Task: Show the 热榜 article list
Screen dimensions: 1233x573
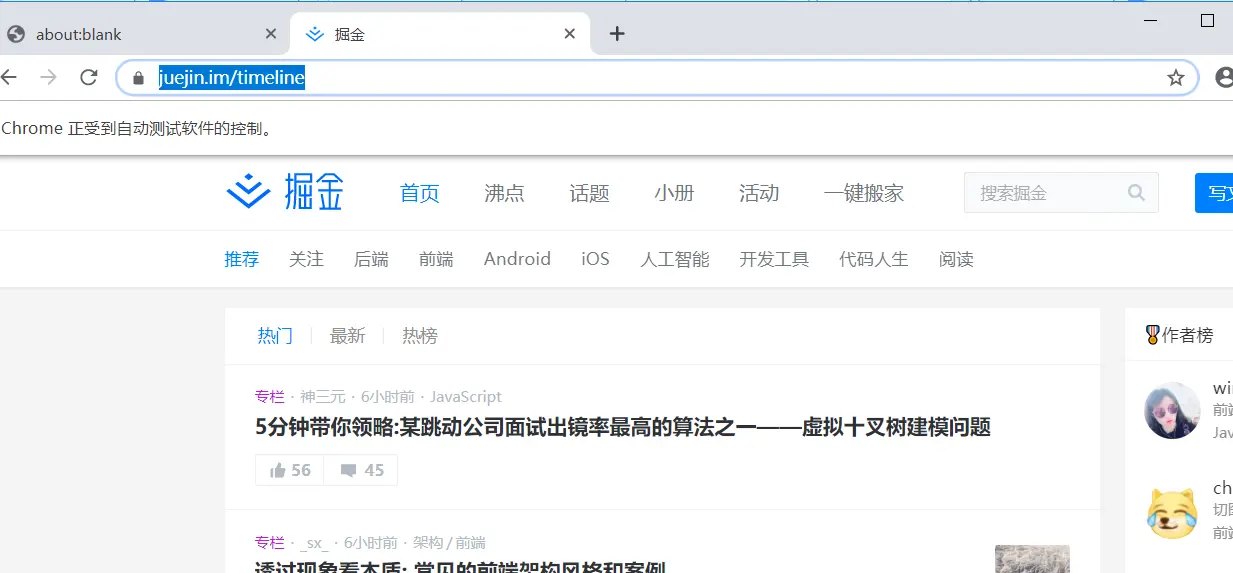Action: click(420, 336)
